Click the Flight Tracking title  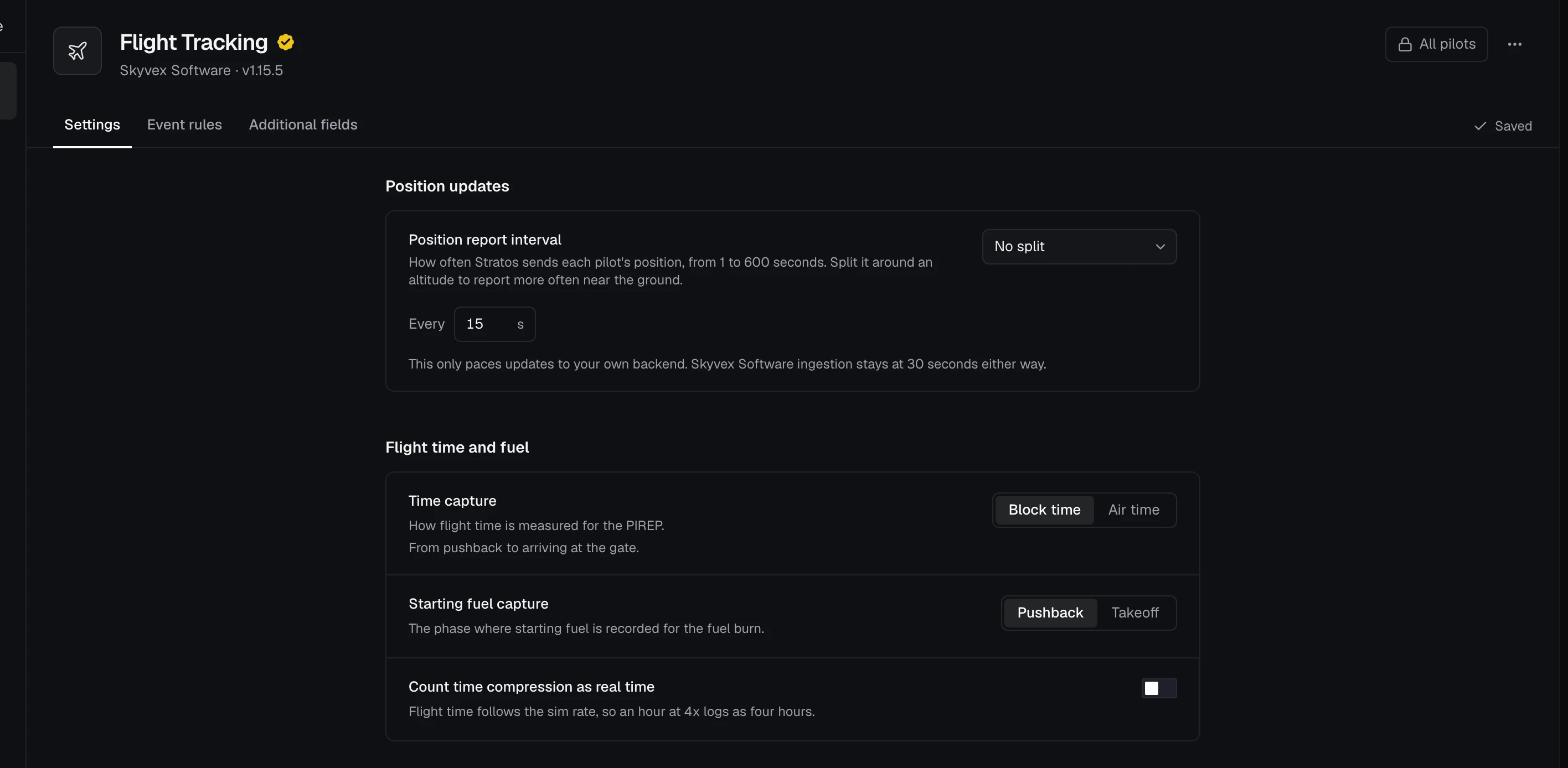(194, 42)
